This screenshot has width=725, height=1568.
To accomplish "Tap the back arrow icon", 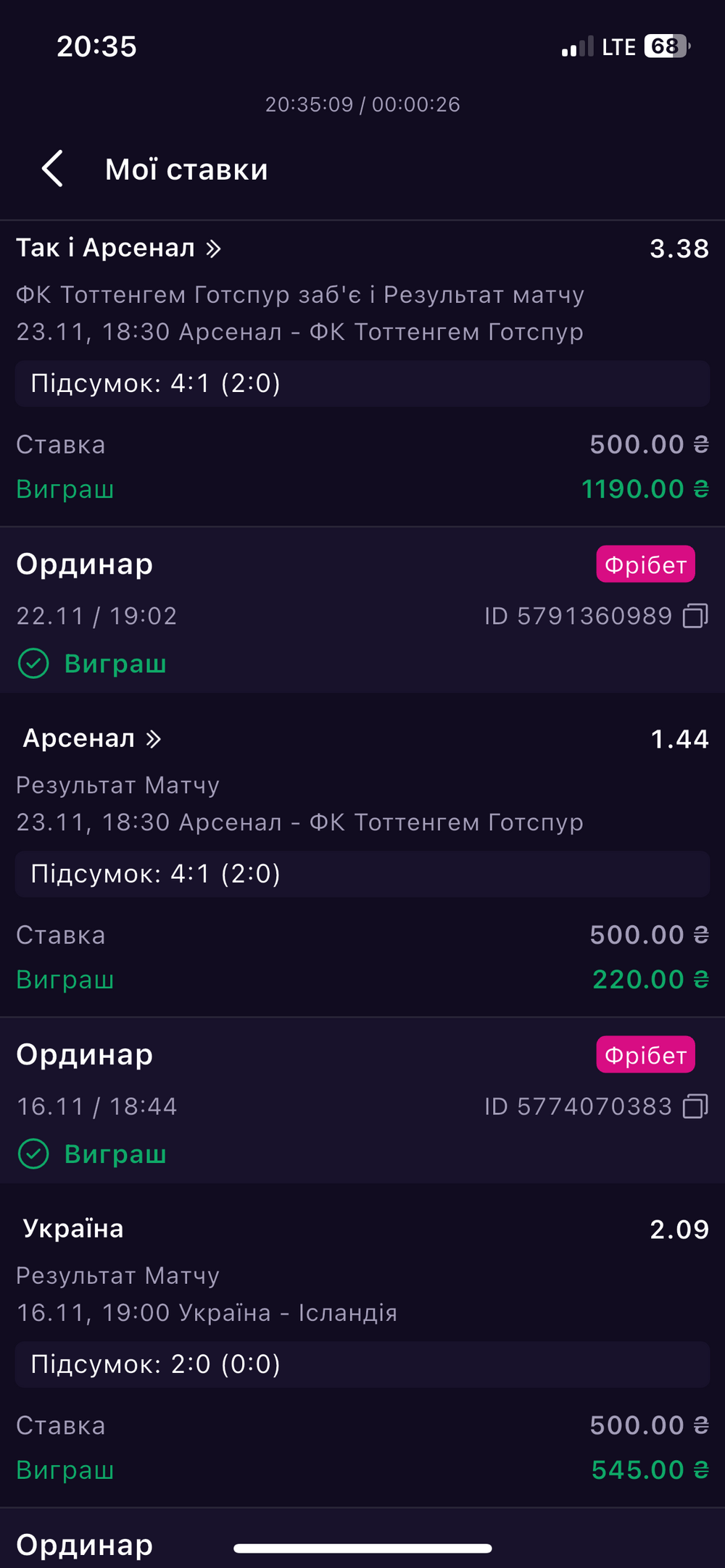I will tap(52, 169).
